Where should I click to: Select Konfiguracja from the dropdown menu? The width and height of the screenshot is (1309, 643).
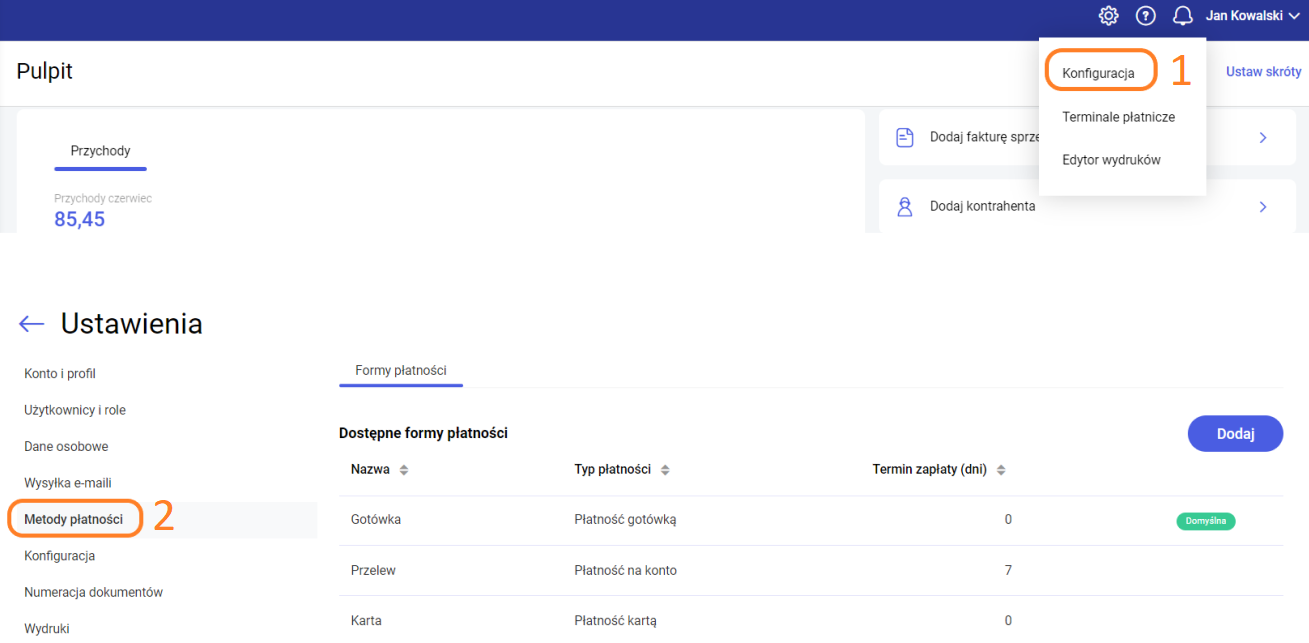point(1098,73)
